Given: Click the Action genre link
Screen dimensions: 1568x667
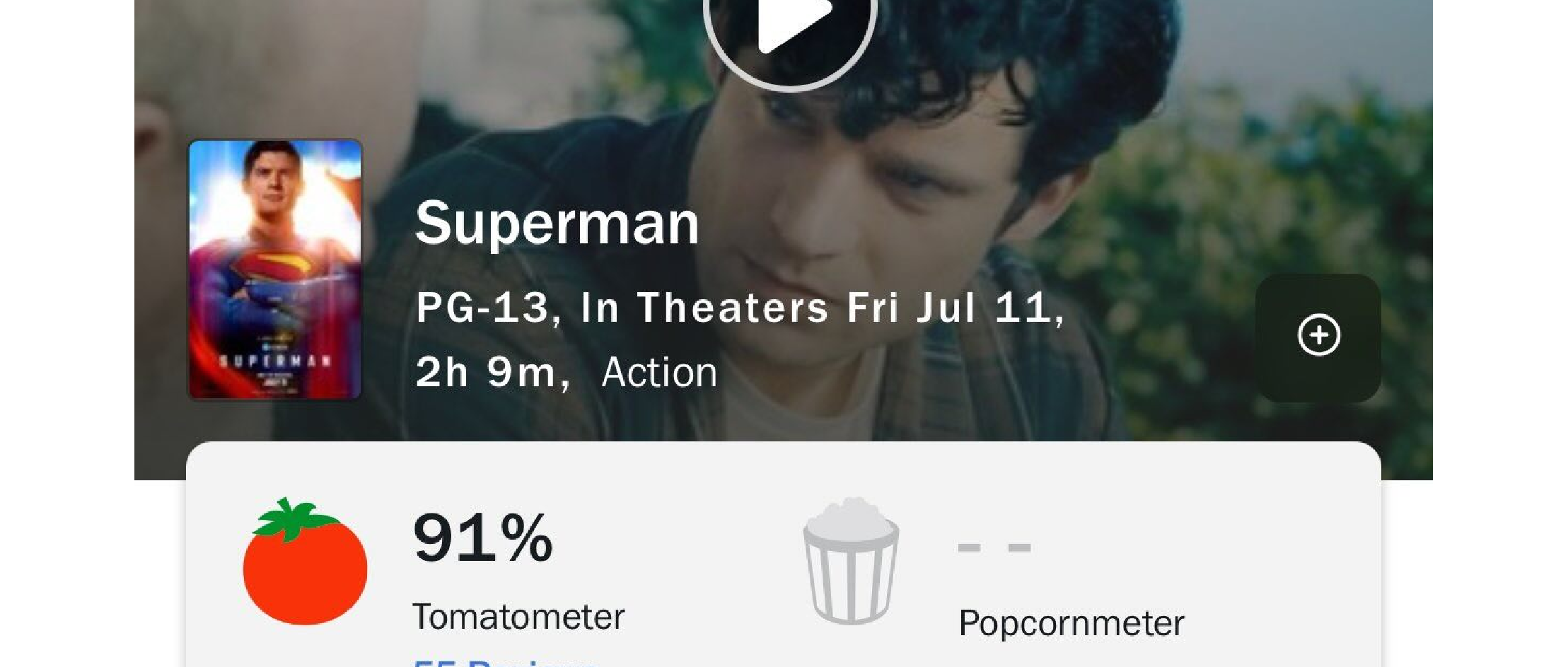Looking at the screenshot, I should pyautogui.click(x=658, y=372).
